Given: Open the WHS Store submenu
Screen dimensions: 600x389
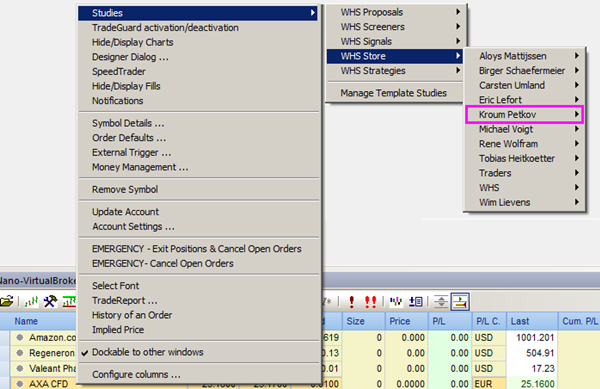Looking at the screenshot, I should tap(395, 56).
